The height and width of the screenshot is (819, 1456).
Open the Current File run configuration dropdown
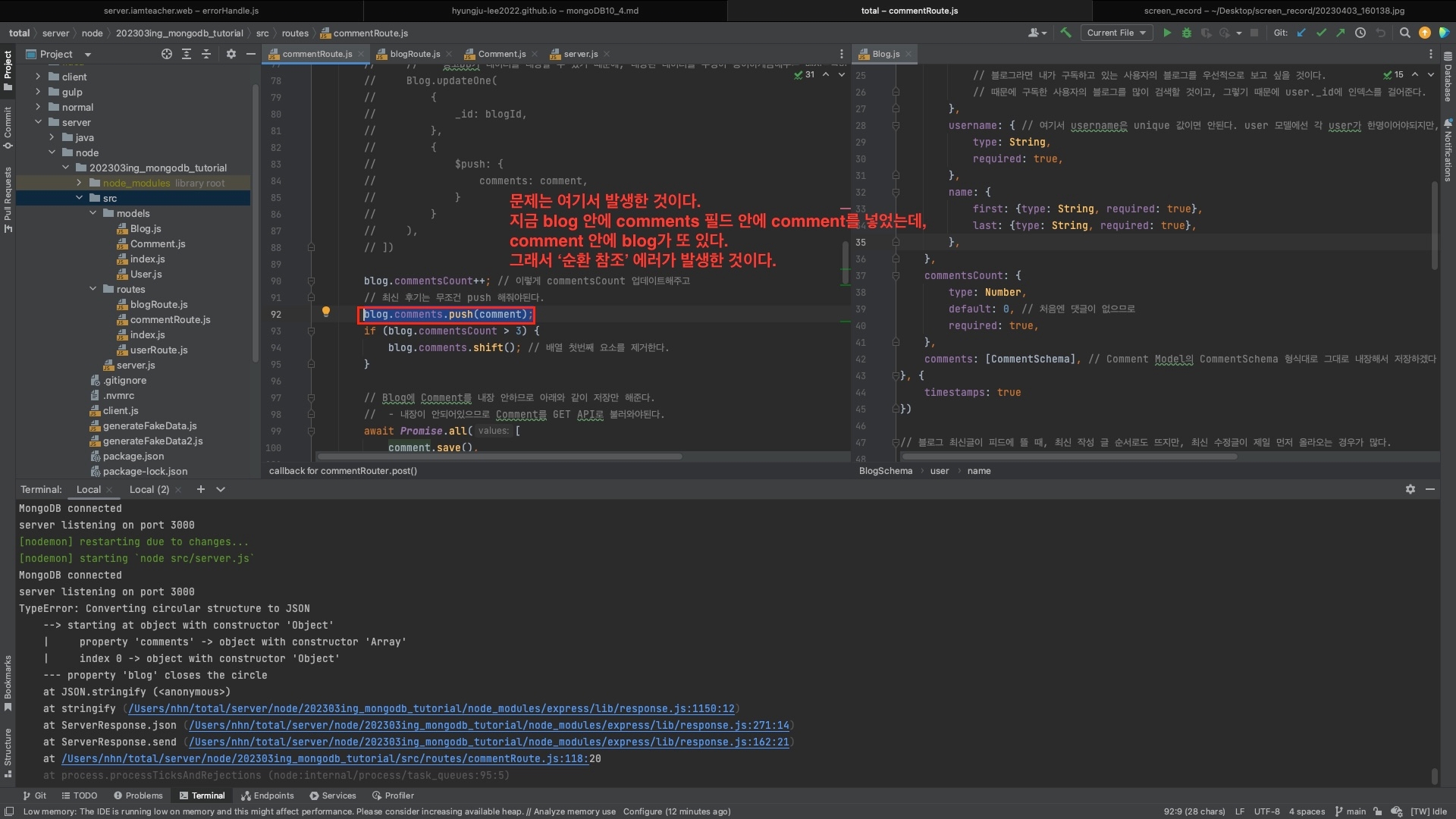(1116, 33)
